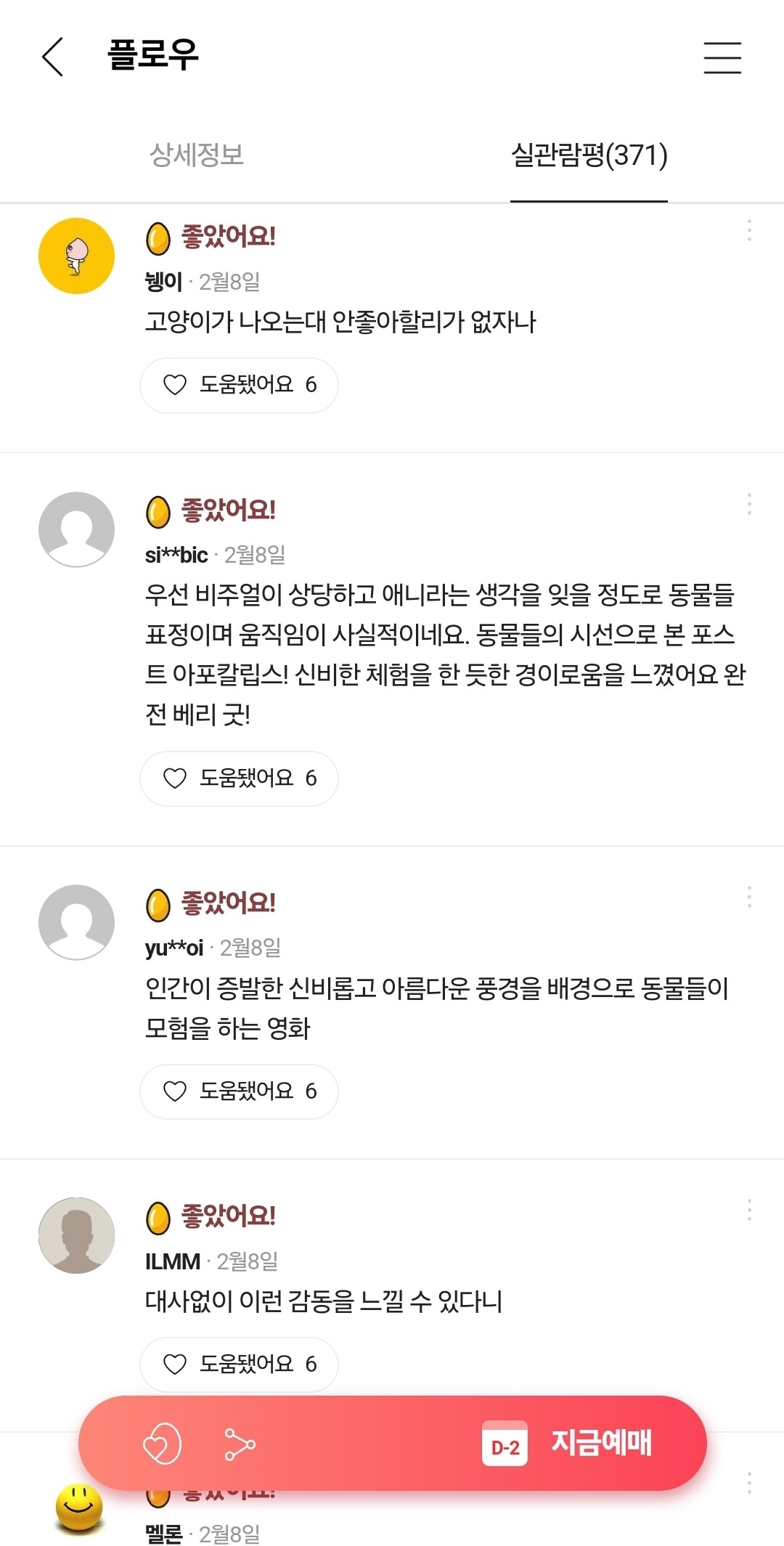784x1546 pixels.
Task: Open more options for yu**oi's review
Action: 749,897
